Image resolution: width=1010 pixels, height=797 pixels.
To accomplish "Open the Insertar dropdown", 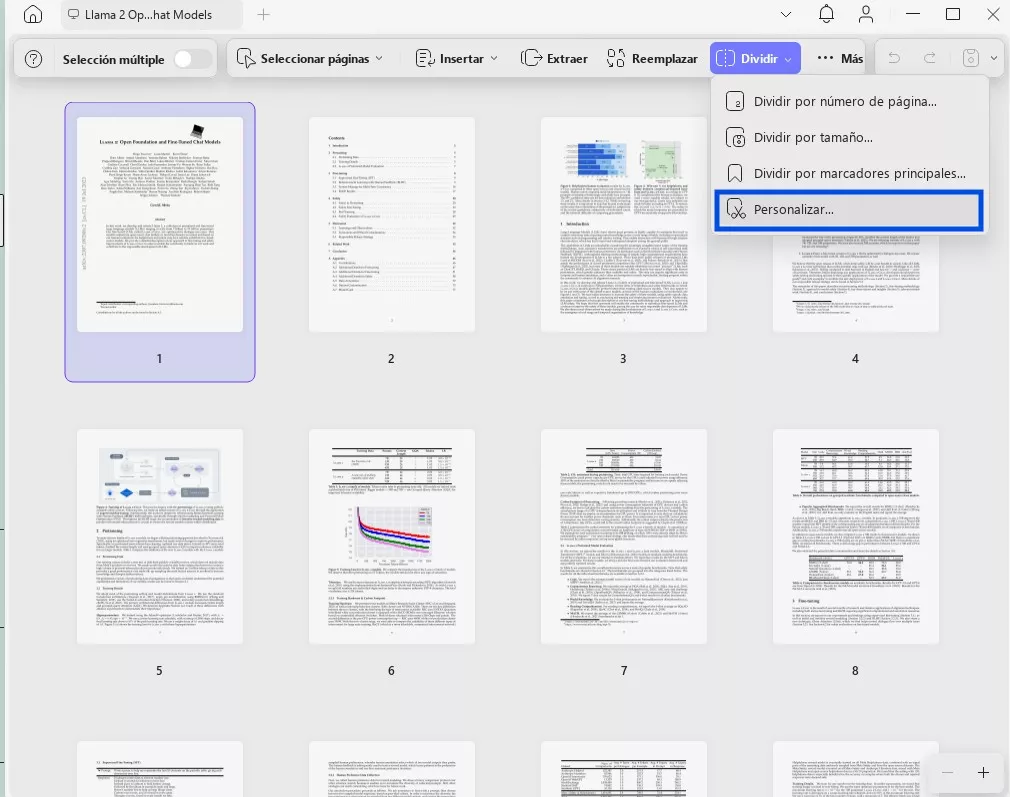I will click(x=457, y=59).
